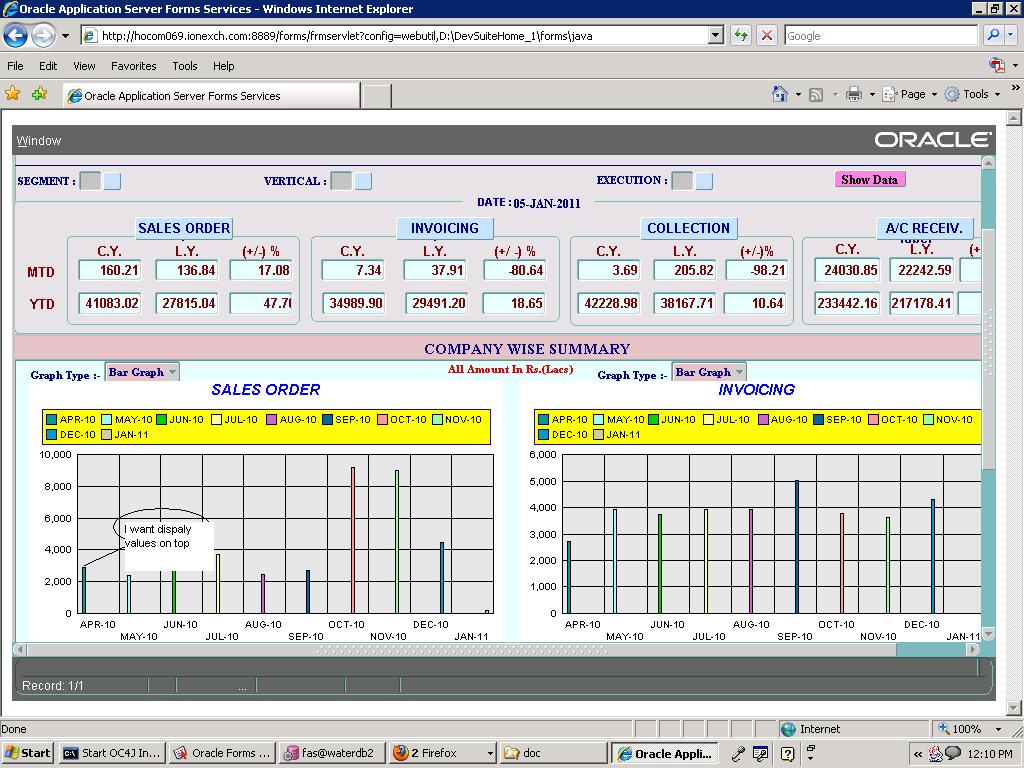Click the SEGMENT input field
This screenshot has height=768, width=1024.
90,181
